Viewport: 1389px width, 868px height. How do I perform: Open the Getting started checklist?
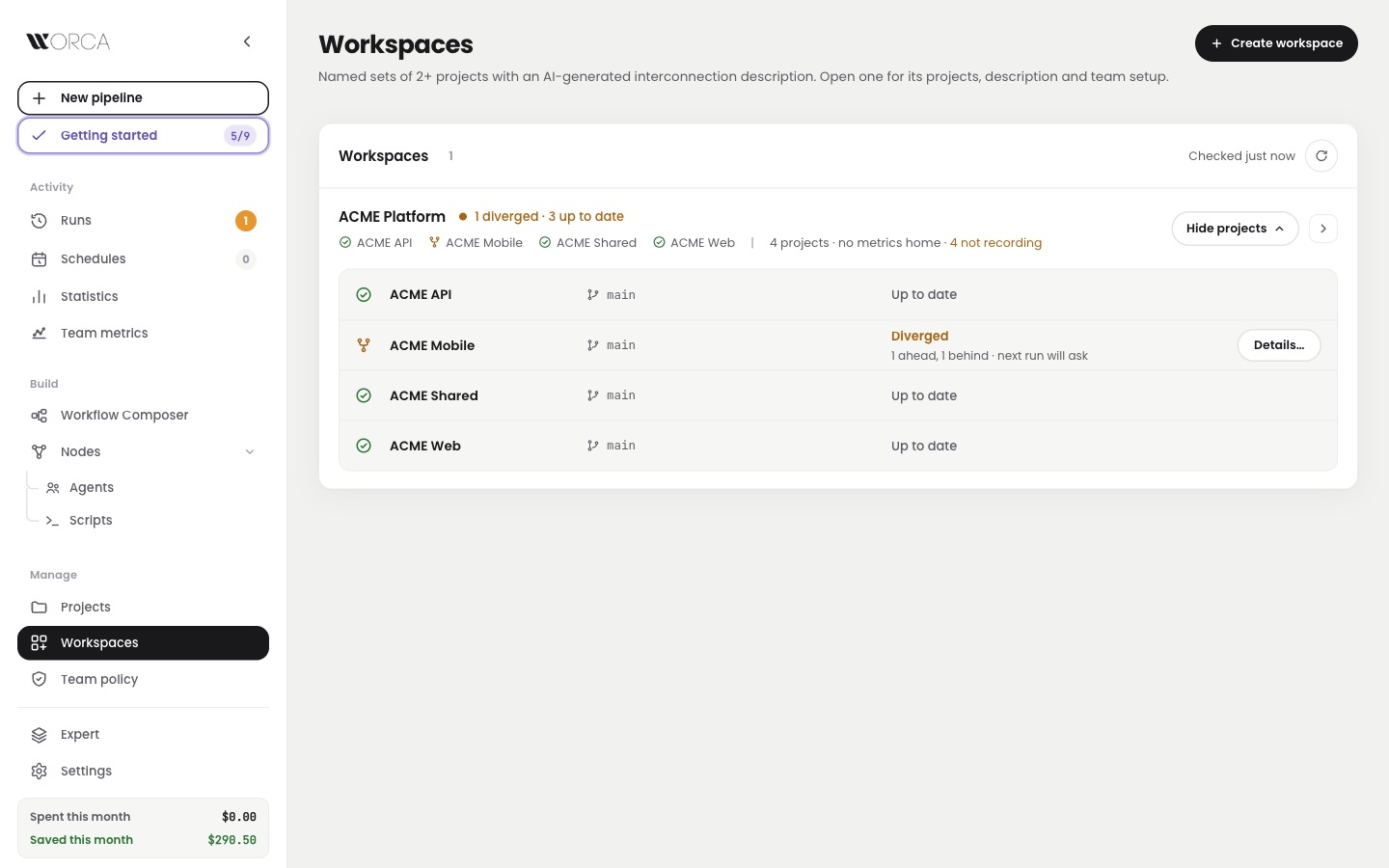(x=143, y=136)
